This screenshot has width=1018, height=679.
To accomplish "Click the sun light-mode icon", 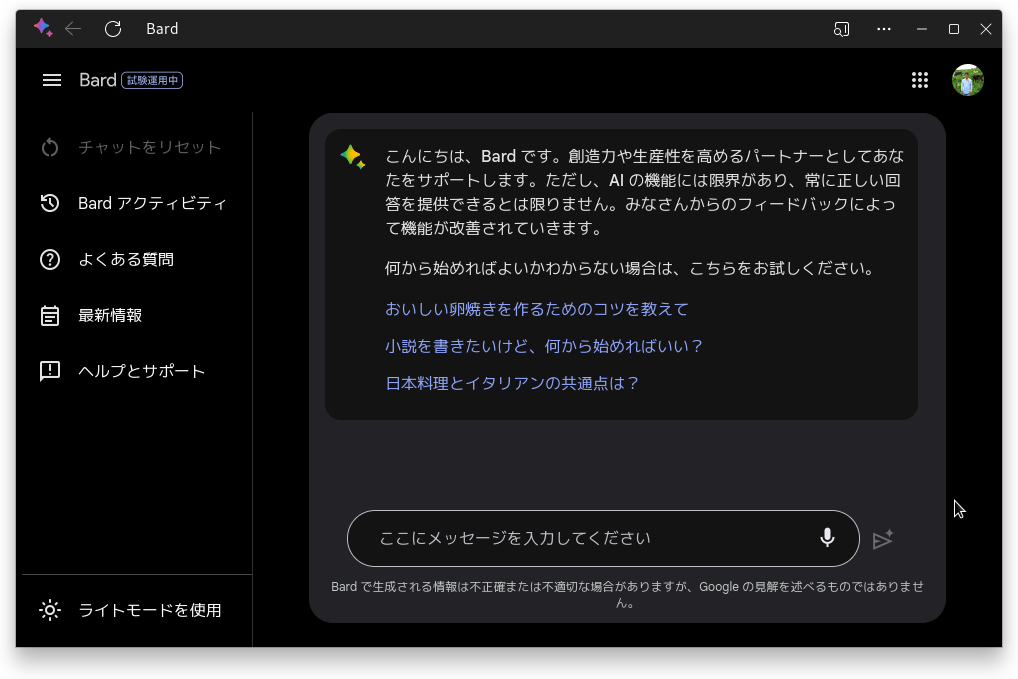I will (x=50, y=610).
